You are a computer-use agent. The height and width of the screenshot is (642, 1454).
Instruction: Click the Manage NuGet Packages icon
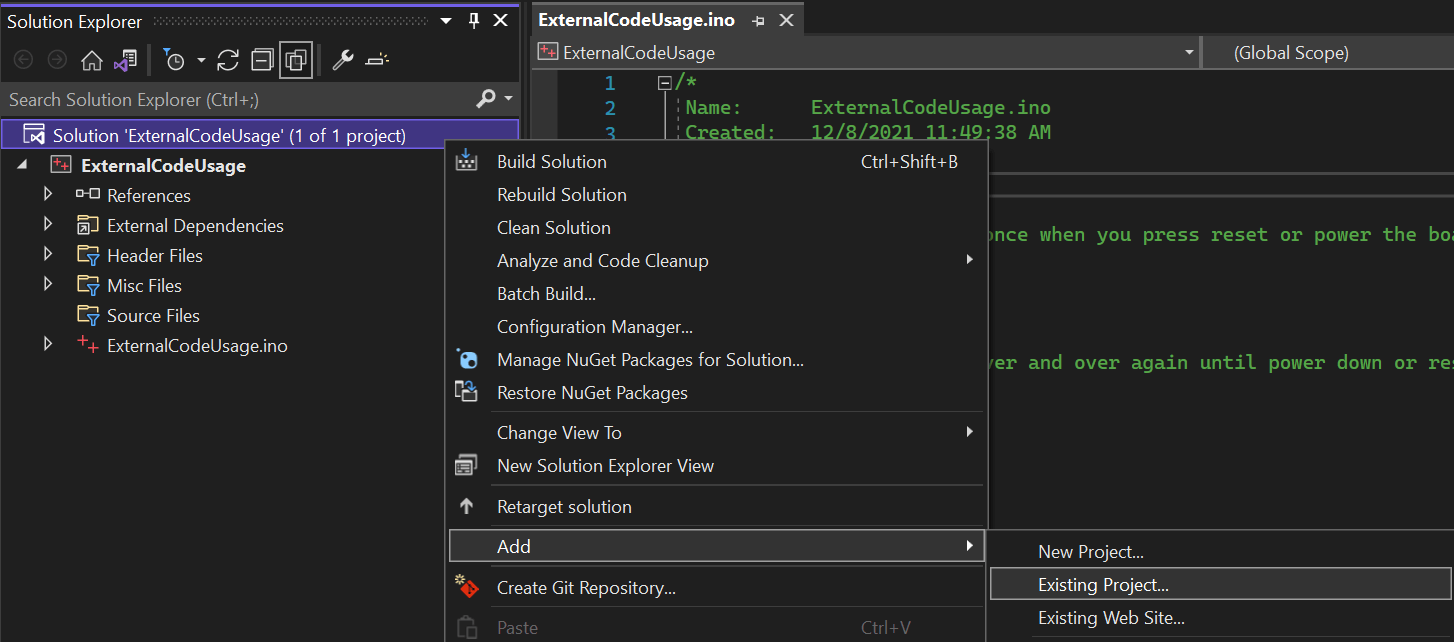[x=467, y=360]
